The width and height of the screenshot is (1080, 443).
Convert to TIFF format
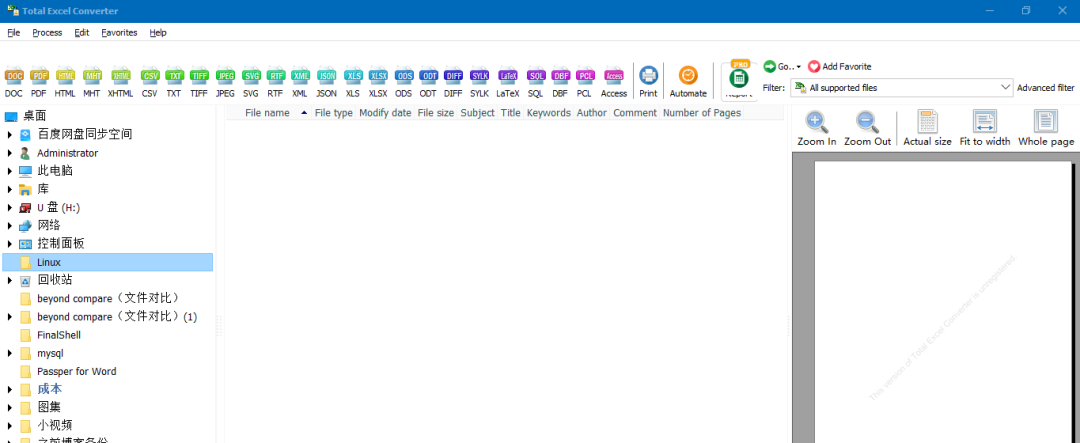pos(199,83)
